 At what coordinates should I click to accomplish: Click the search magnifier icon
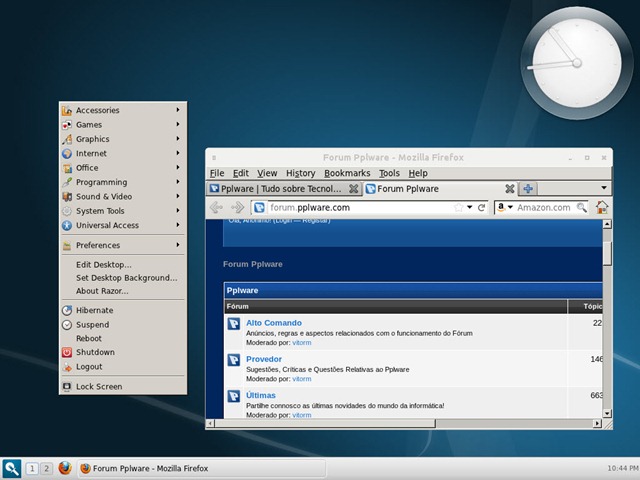[x=582, y=207]
